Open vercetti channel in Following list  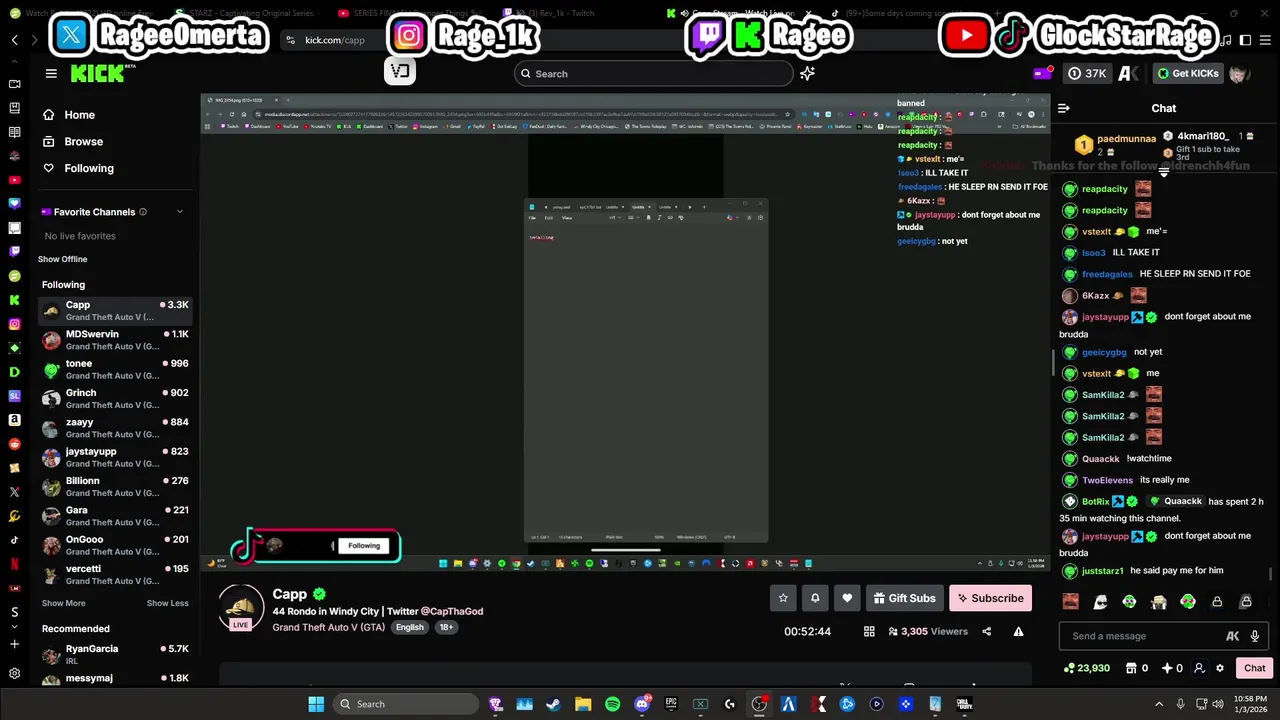point(115,574)
